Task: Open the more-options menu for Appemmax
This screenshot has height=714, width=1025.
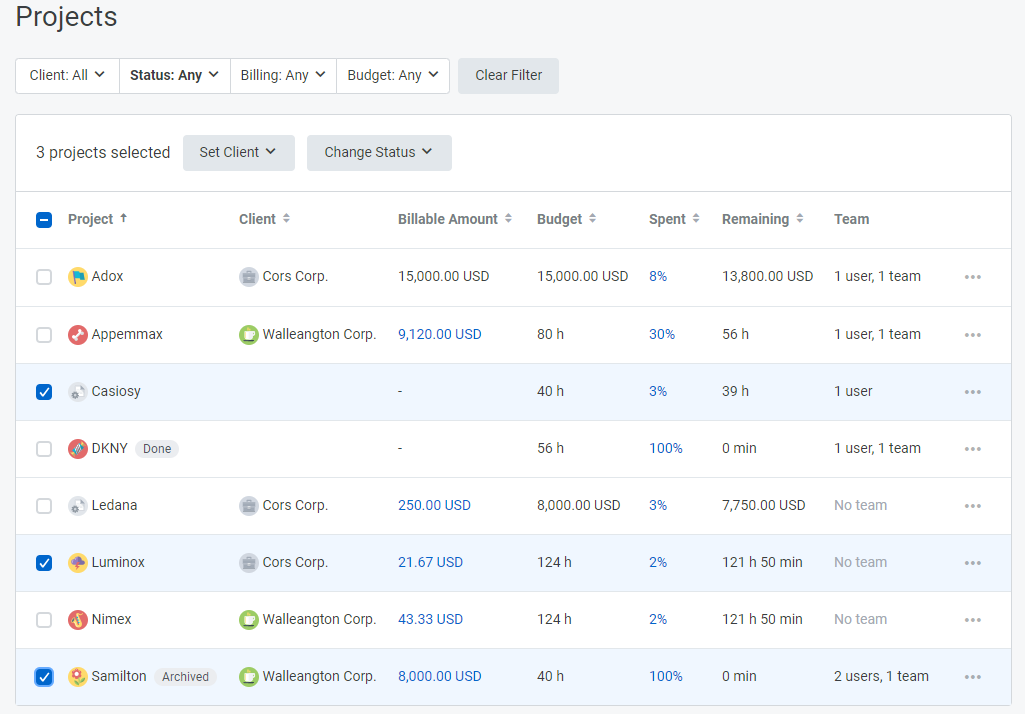Action: (x=973, y=335)
